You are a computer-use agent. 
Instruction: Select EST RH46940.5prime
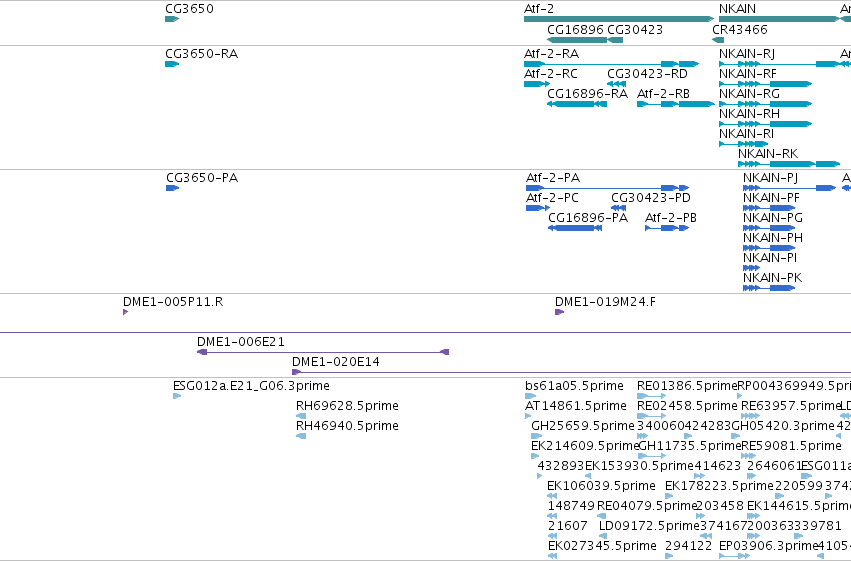pos(347,426)
